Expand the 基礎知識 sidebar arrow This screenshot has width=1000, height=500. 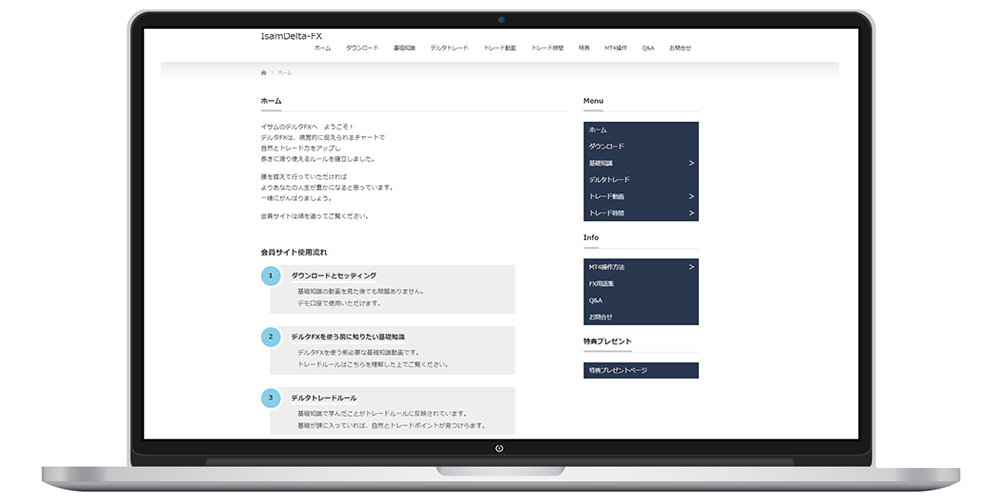pos(691,163)
